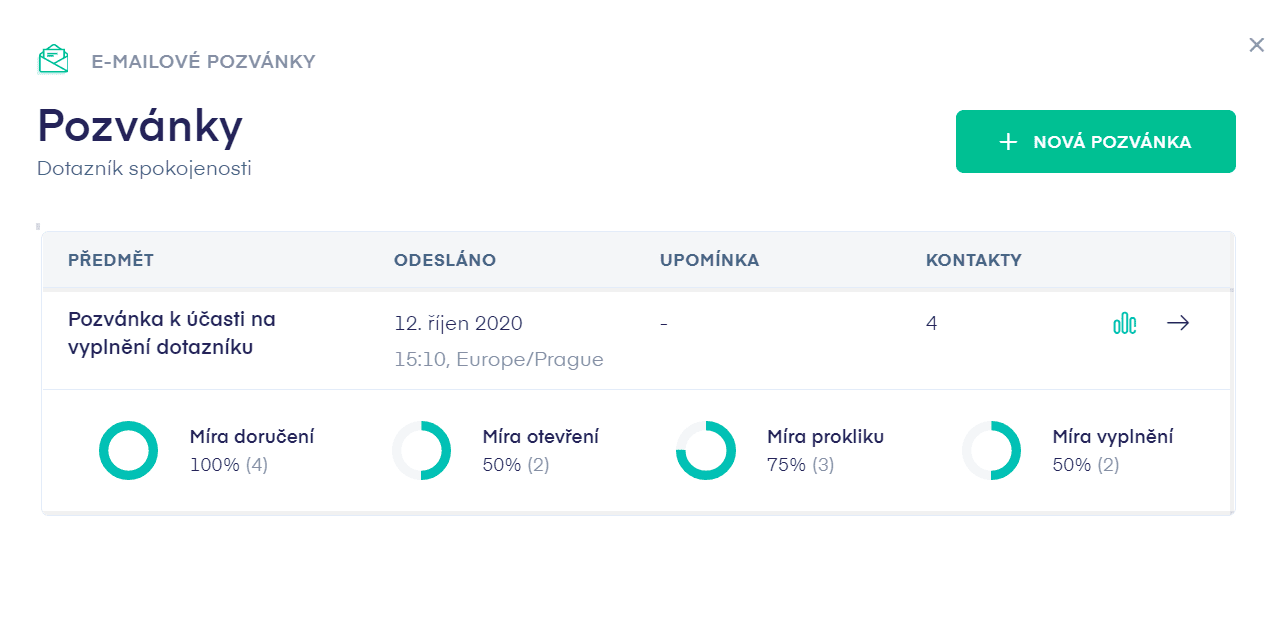
Task: Click the Míra doručení donut chart
Action: 128,451
